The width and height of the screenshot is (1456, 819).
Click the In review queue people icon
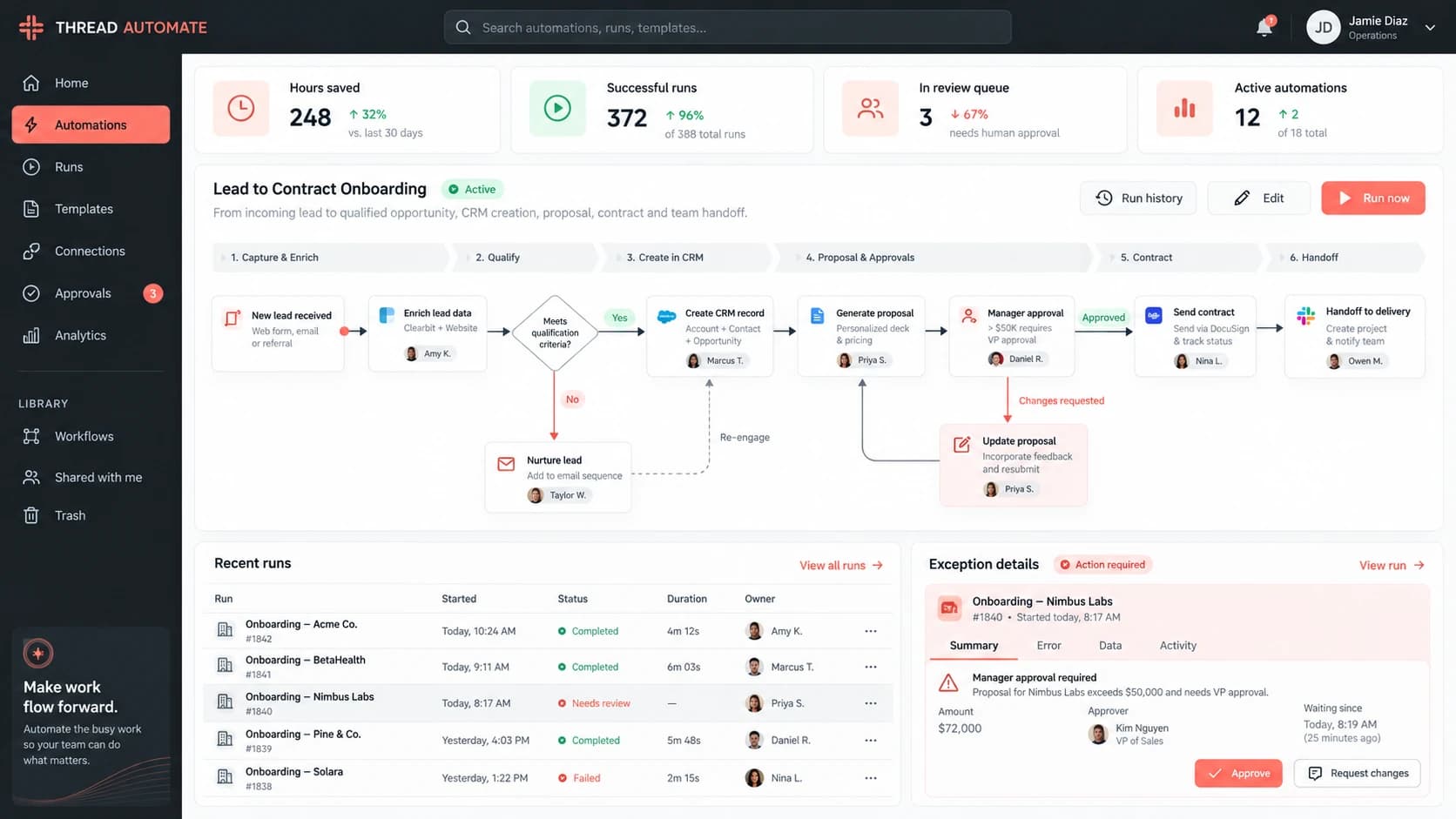(870, 109)
